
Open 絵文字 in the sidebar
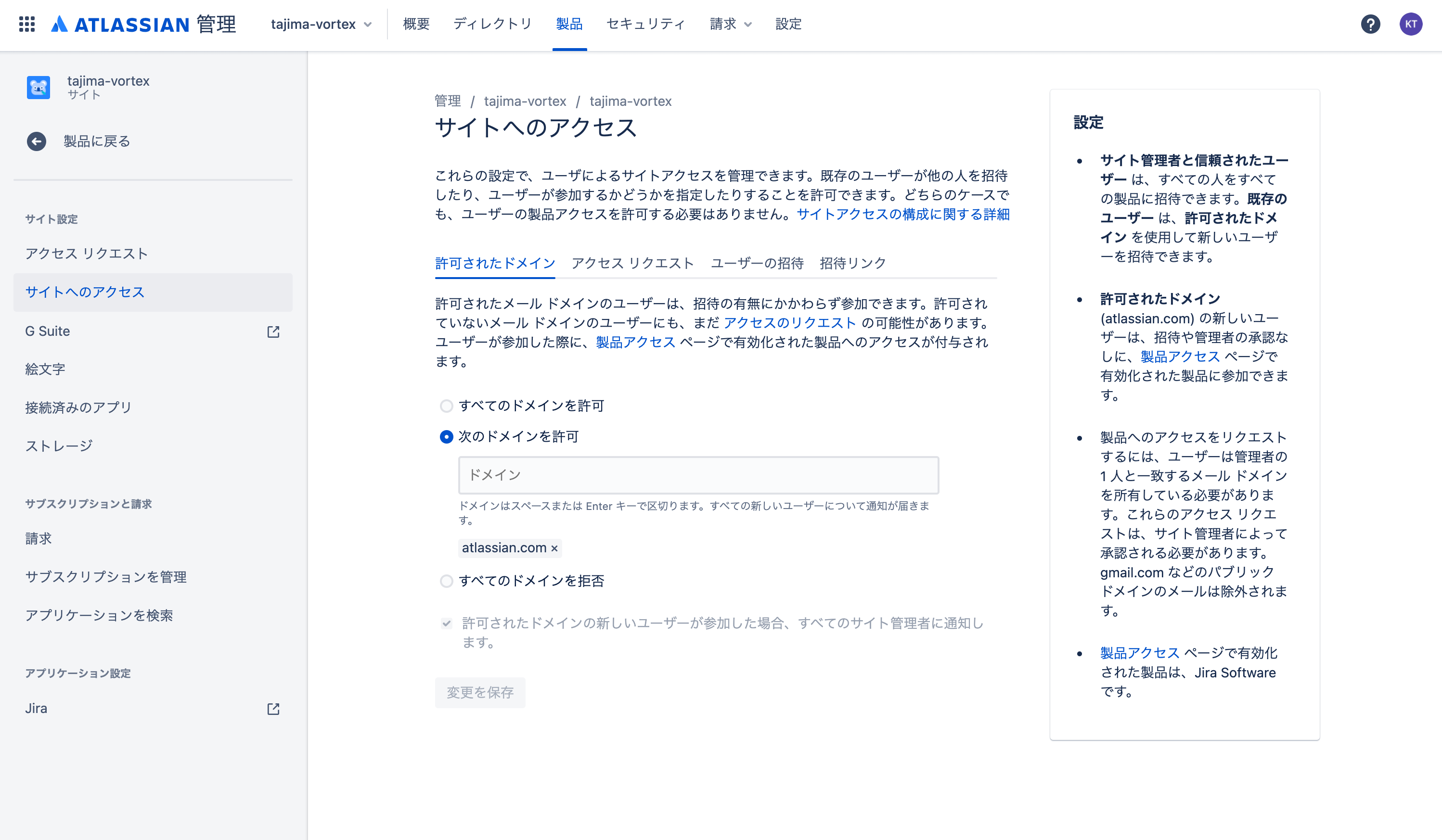pyautogui.click(x=153, y=369)
